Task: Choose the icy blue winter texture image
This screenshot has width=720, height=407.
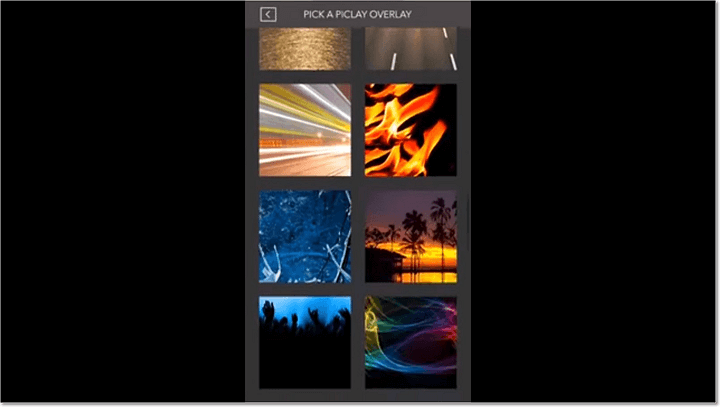Action: pyautogui.click(x=305, y=237)
